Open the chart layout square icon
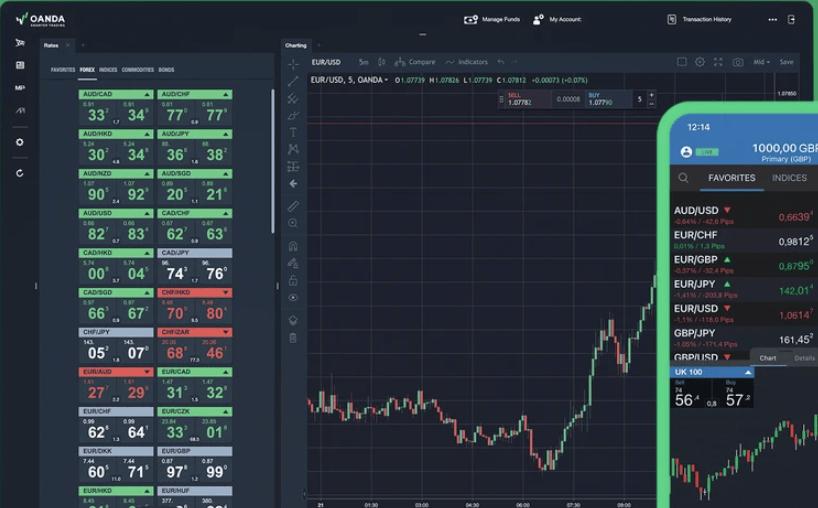The width and height of the screenshot is (818, 508). tap(681, 62)
